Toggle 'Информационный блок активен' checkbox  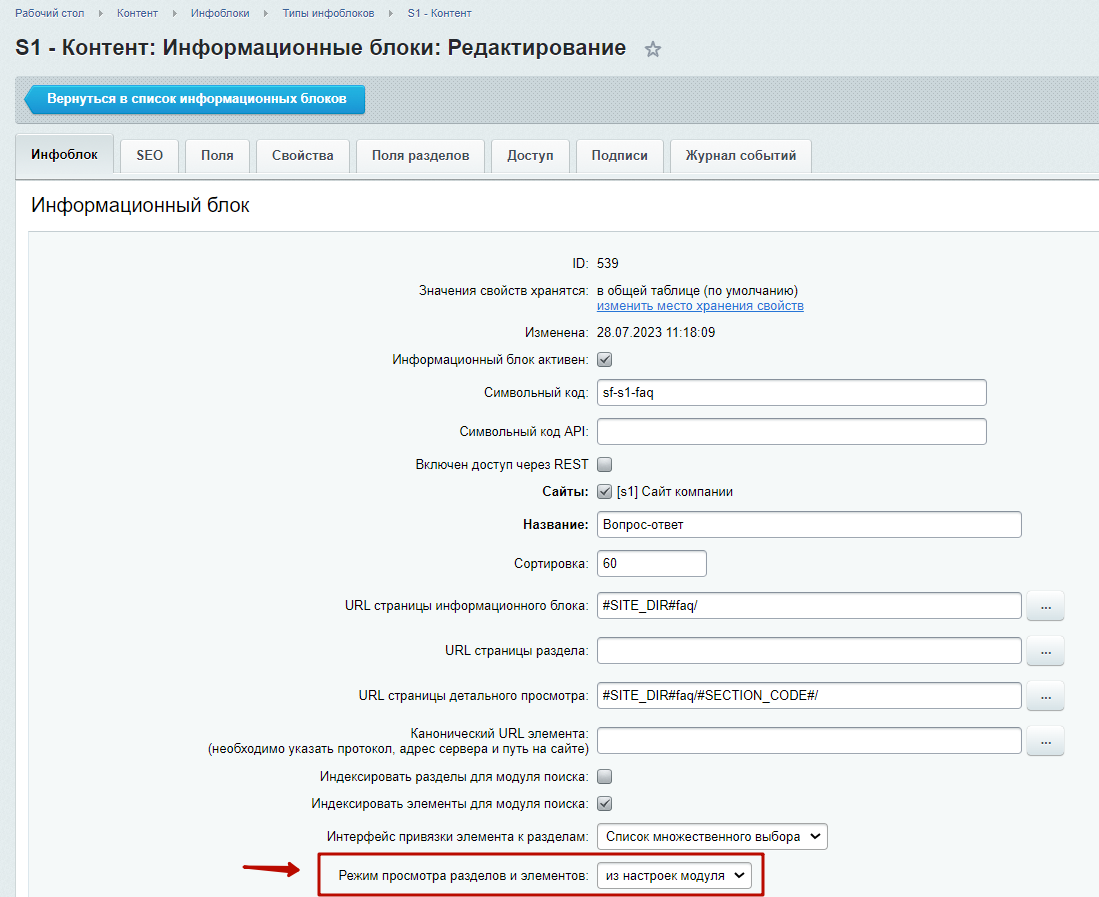(604, 360)
